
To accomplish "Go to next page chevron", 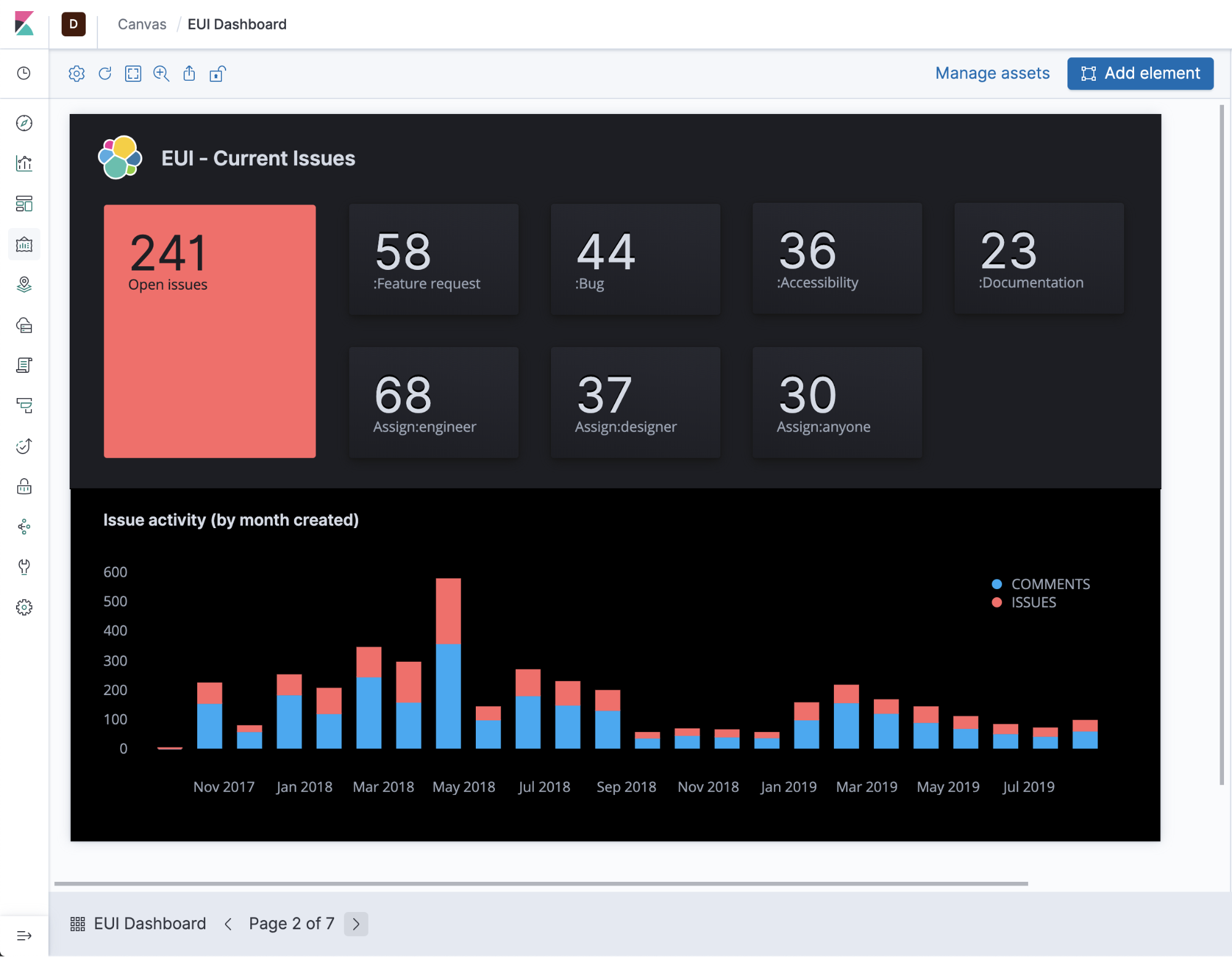I will (356, 924).
